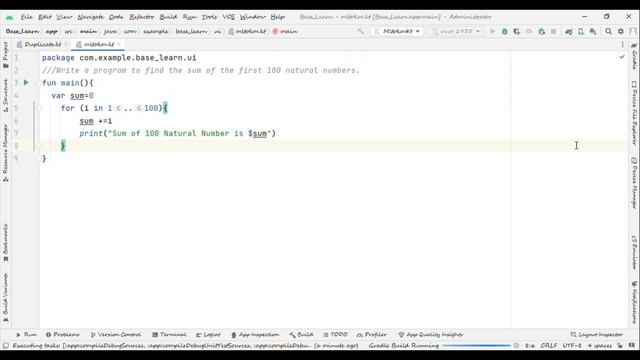Open the Gradle side panel
Screen dimensions: 640x360
pyautogui.click(x=634, y=56)
